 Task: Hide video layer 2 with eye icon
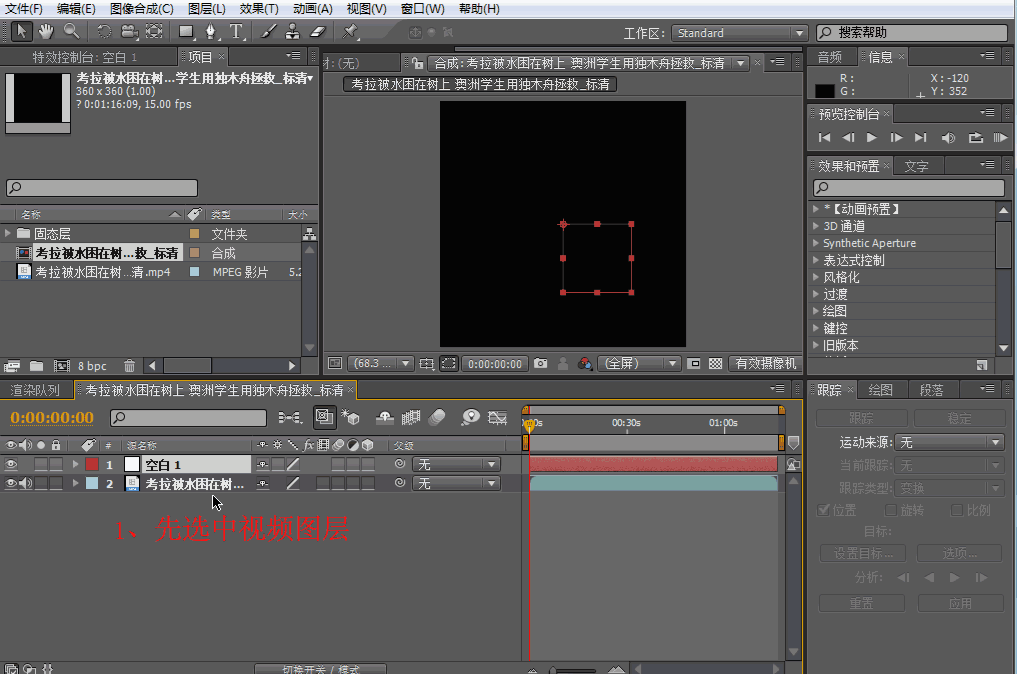11,483
